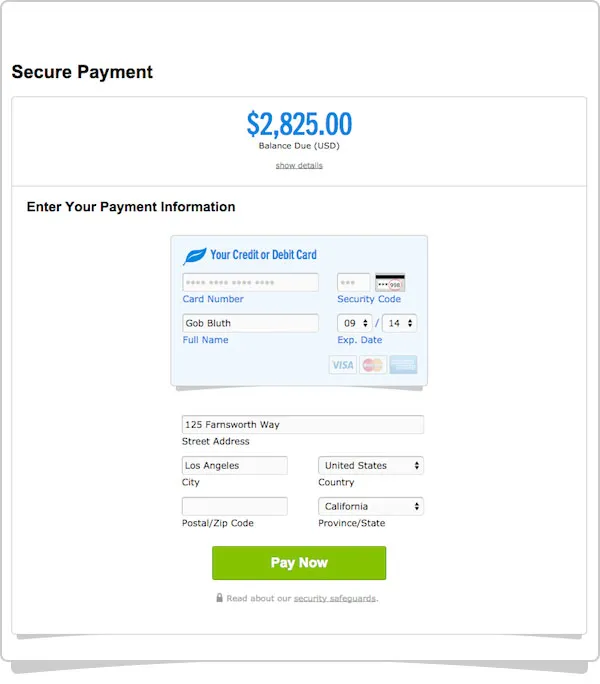Click the security code card hint icon
This screenshot has width=600, height=684.
(x=390, y=283)
